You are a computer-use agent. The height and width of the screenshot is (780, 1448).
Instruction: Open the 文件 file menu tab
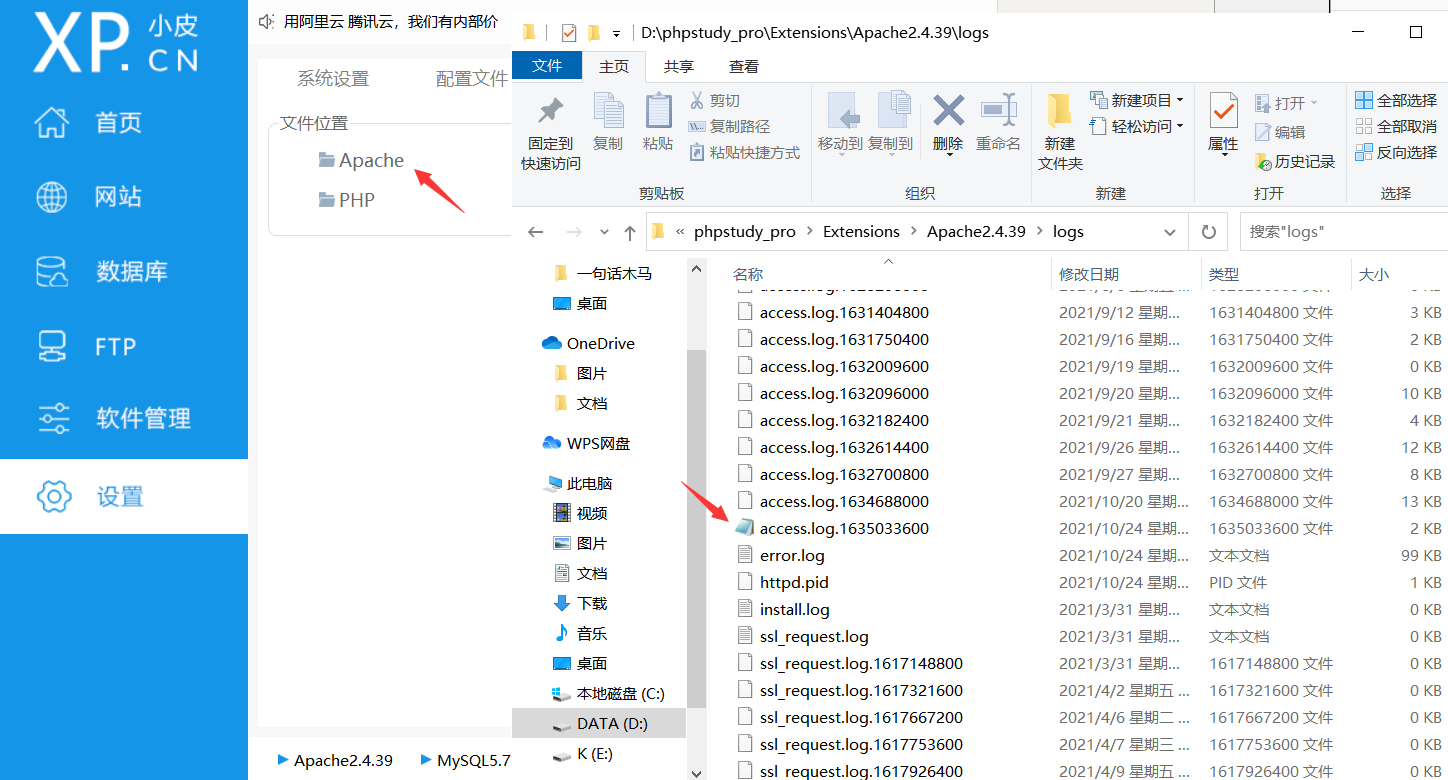tap(547, 65)
